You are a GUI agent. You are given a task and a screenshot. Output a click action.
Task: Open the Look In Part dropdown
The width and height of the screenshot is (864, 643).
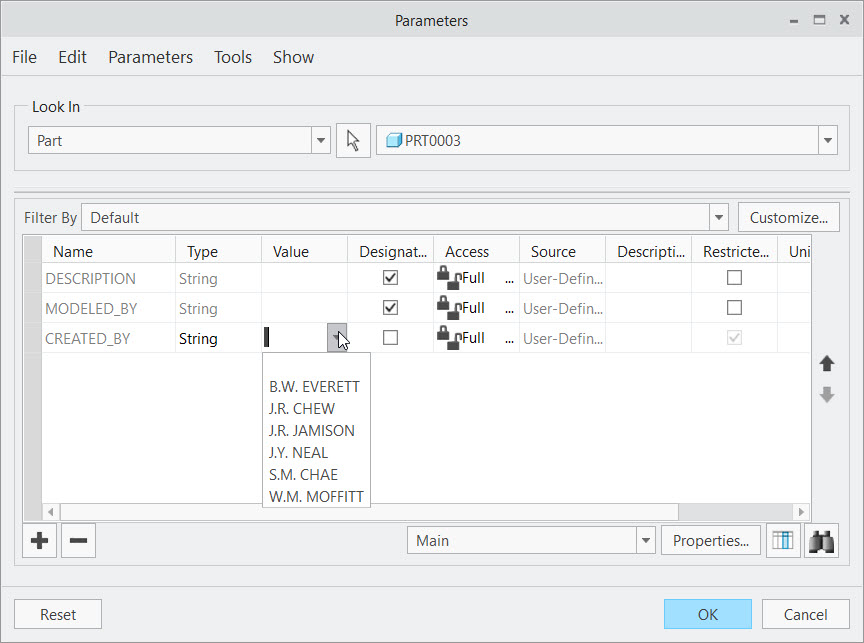(320, 140)
